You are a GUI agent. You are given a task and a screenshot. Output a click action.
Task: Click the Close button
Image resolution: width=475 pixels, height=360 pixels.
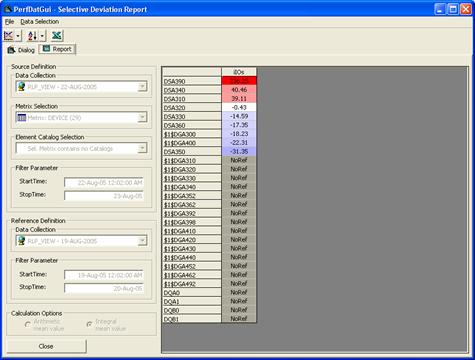[x=46, y=346]
